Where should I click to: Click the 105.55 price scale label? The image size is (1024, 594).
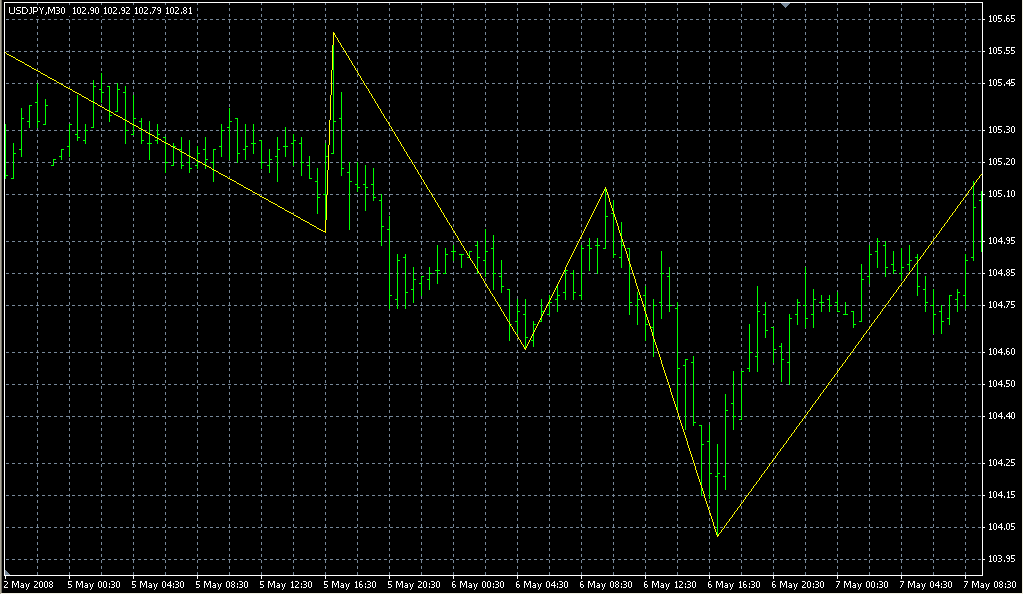coord(1001,51)
